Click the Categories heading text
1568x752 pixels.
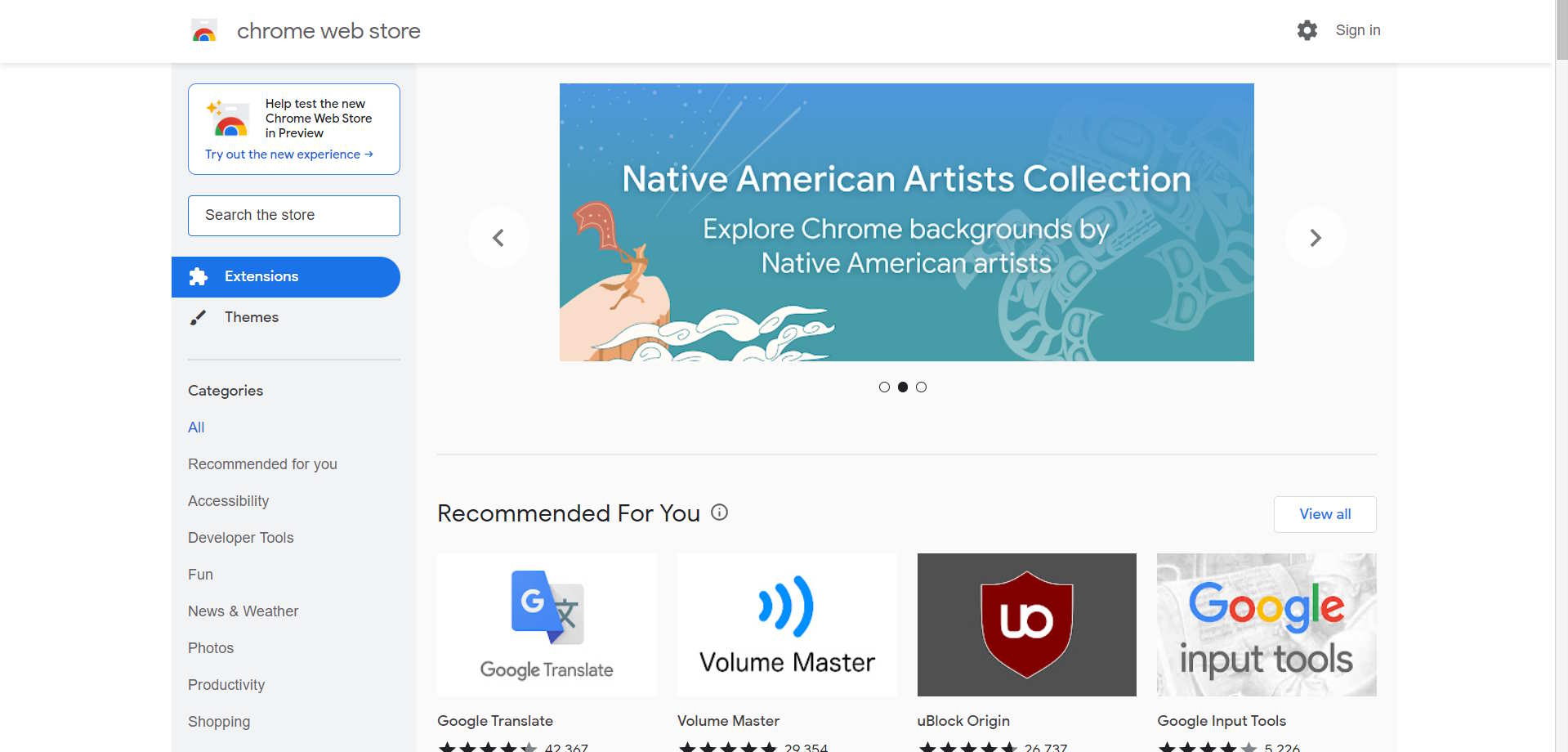tap(226, 391)
